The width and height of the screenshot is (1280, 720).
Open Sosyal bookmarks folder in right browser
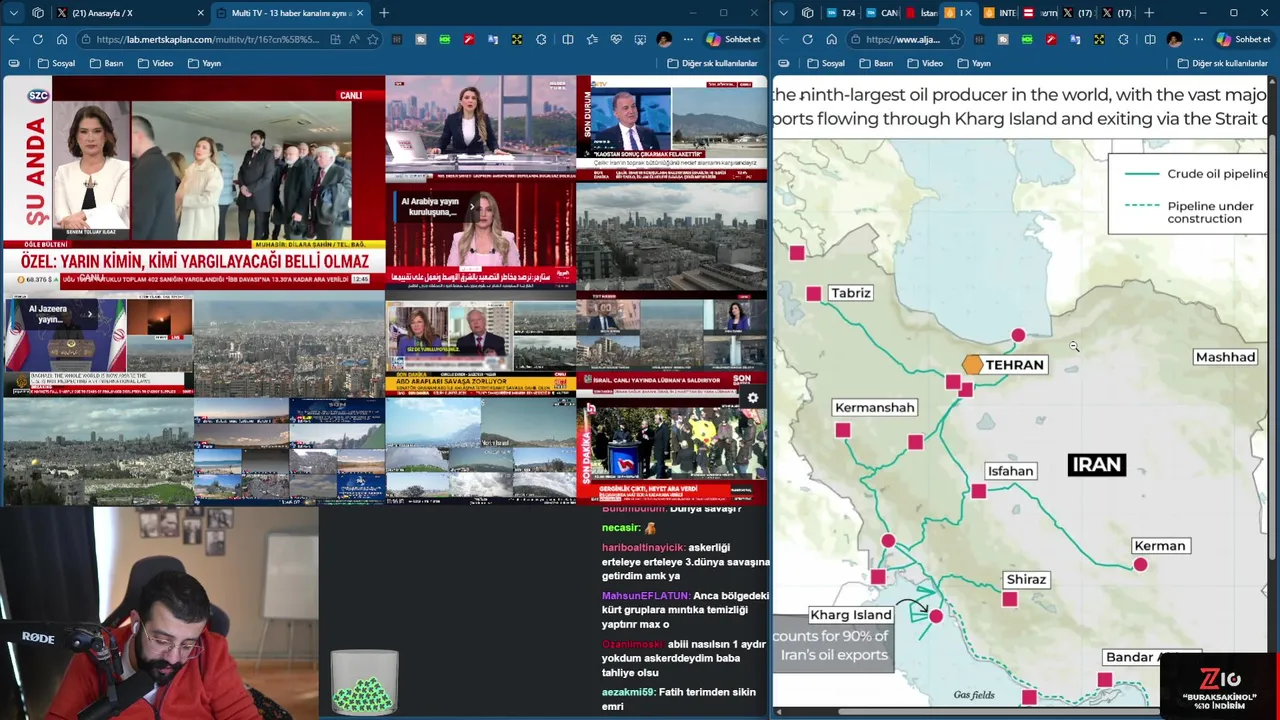point(826,63)
